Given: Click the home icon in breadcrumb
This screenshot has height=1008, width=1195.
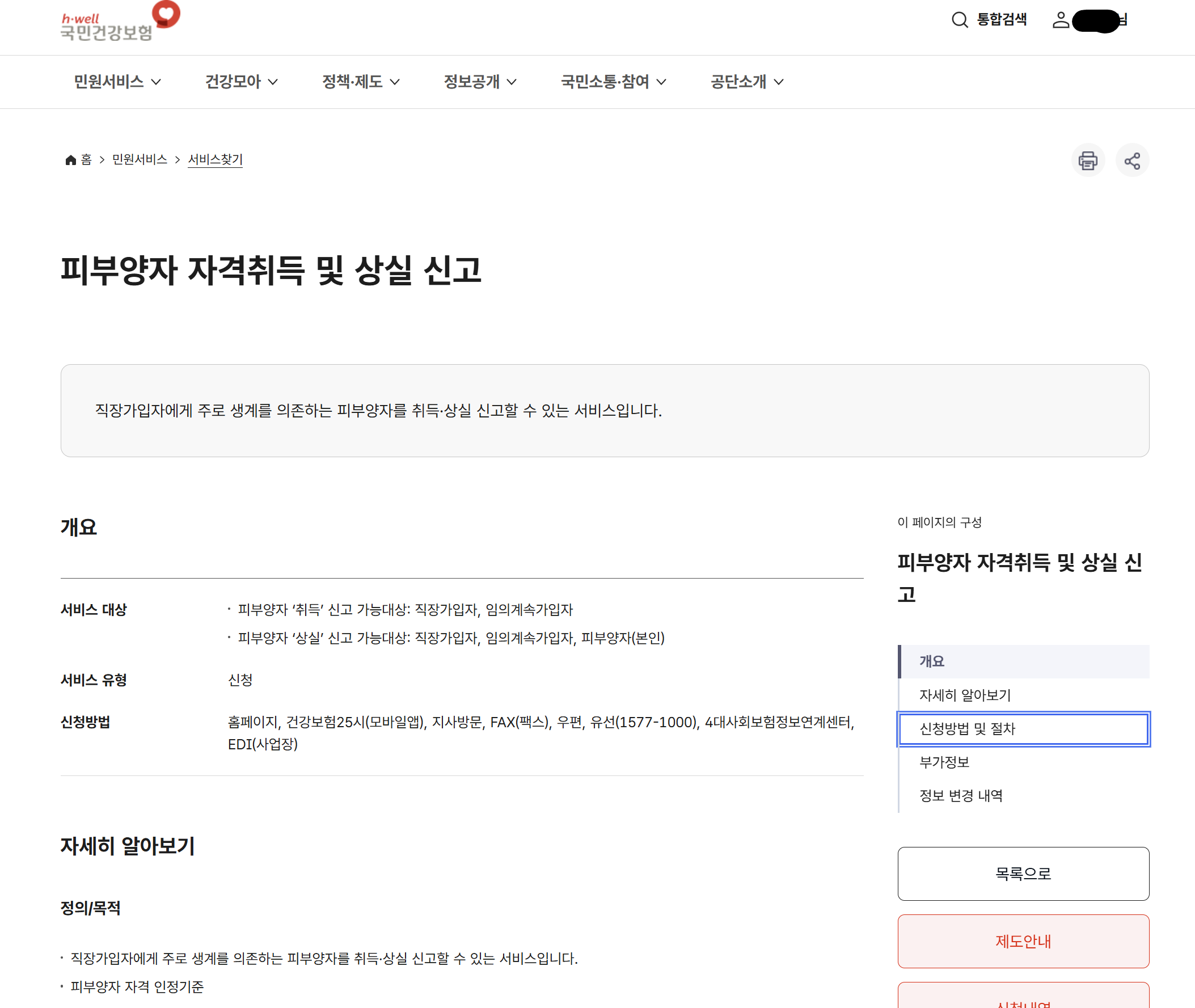Looking at the screenshot, I should pyautogui.click(x=71, y=160).
